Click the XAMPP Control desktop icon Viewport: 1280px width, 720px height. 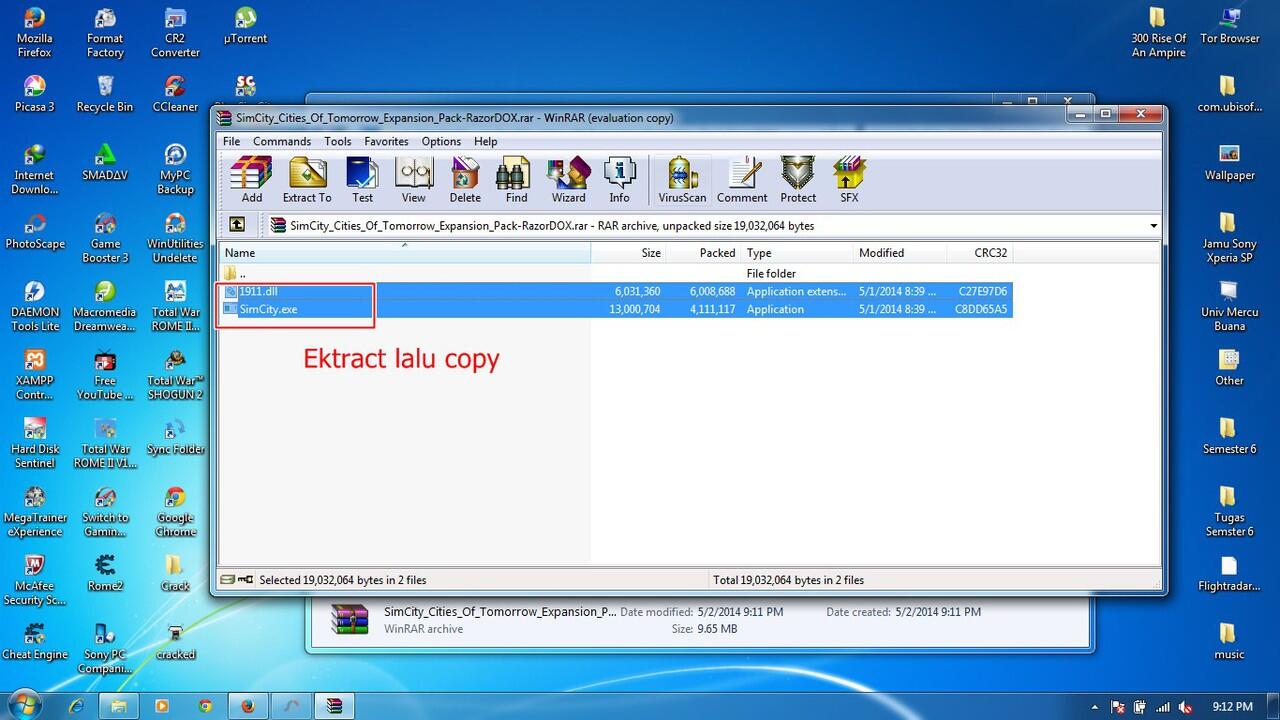click(34, 375)
